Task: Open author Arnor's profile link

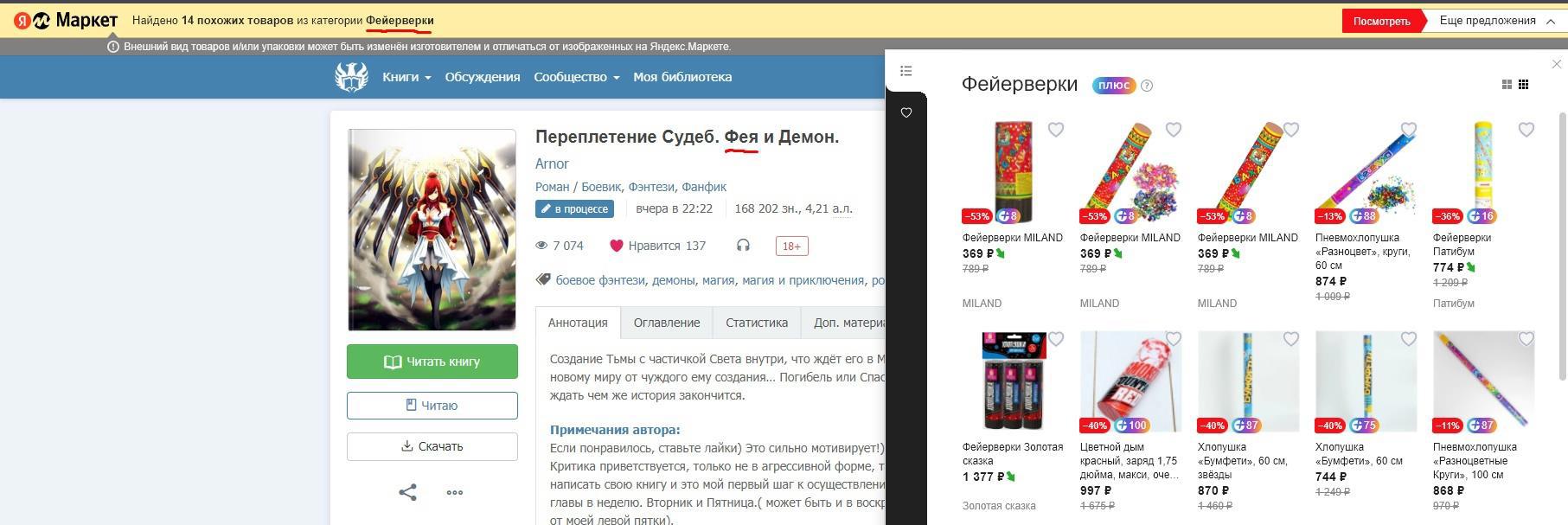Action: click(x=552, y=163)
